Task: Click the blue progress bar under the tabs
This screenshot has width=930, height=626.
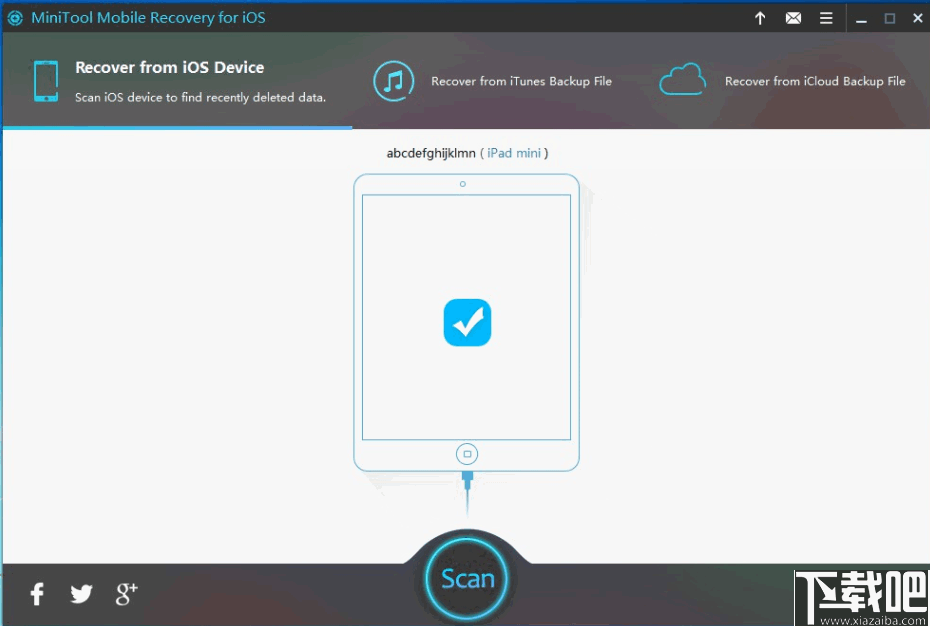Action: pos(176,127)
